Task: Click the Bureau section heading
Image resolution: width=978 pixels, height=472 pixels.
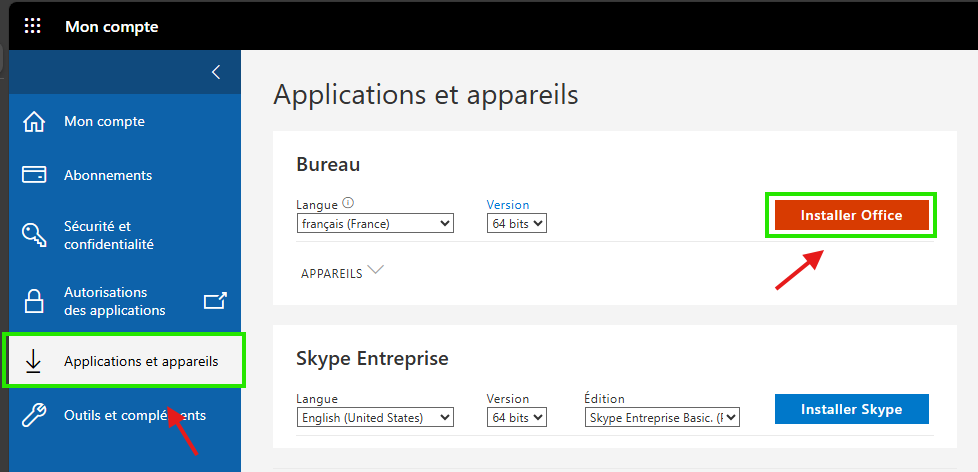Action: (x=328, y=165)
